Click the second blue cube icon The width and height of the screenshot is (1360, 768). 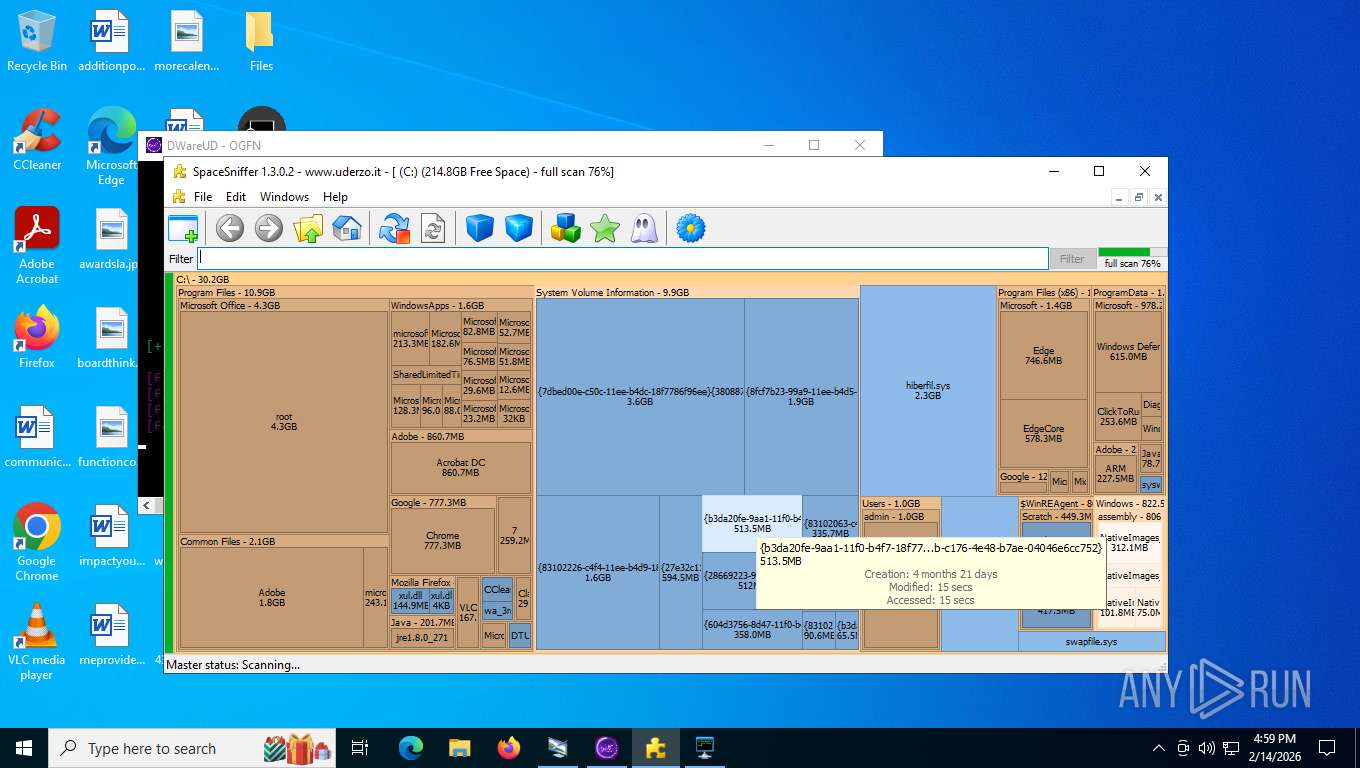pyautogui.click(x=519, y=228)
